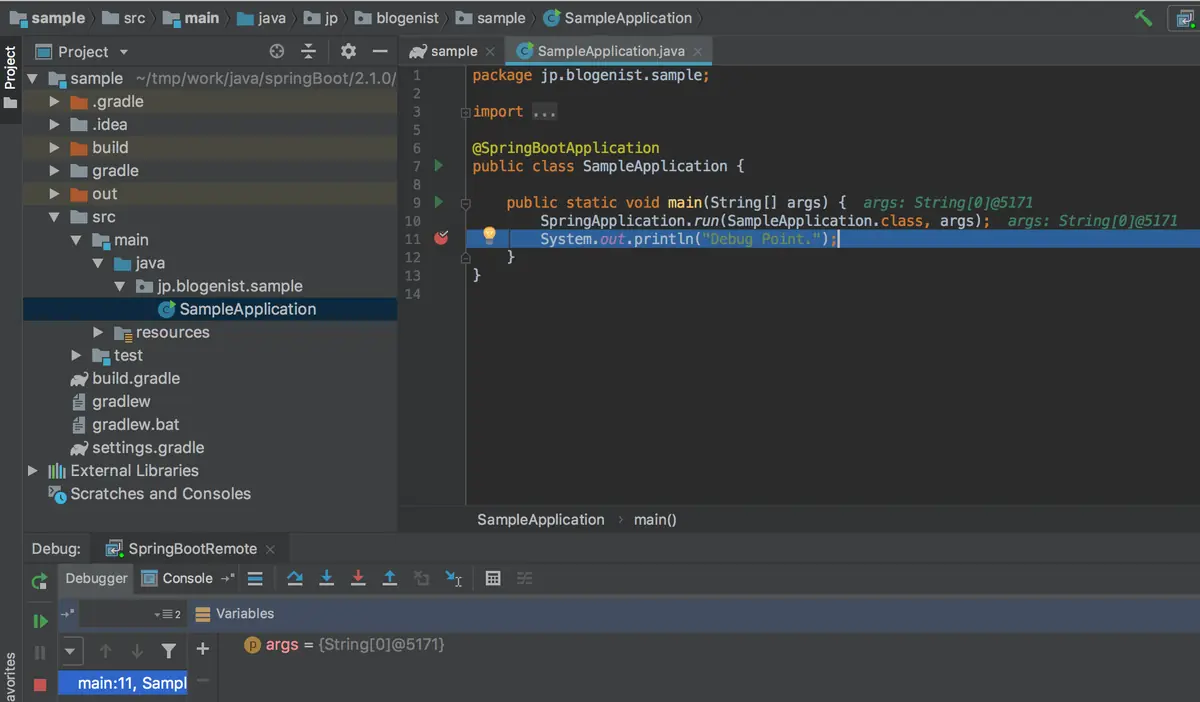Collapse the jp.blogenist.sample package
This screenshot has width=1200, height=702.
[120, 286]
